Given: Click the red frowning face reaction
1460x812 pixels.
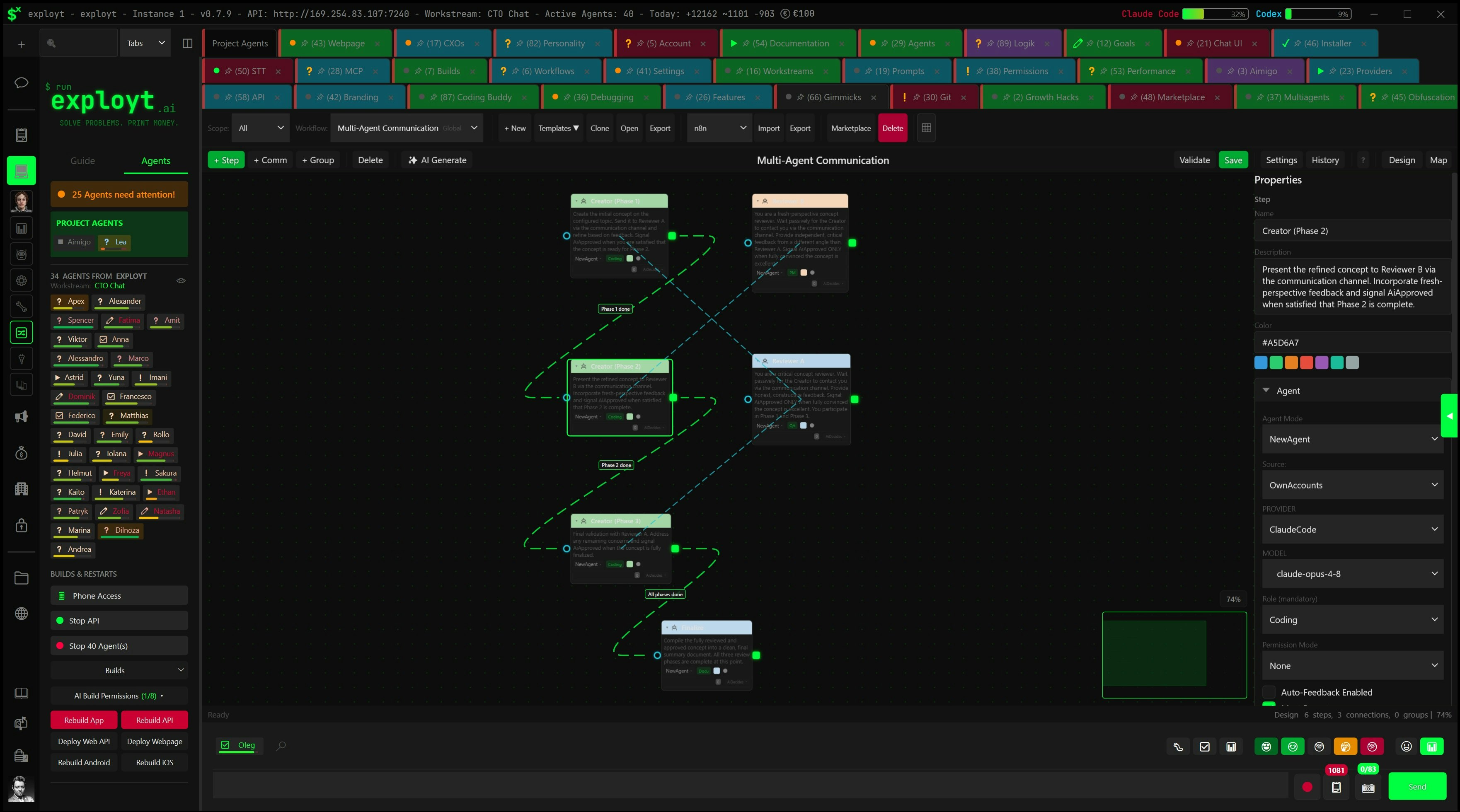Looking at the screenshot, I should (1372, 747).
